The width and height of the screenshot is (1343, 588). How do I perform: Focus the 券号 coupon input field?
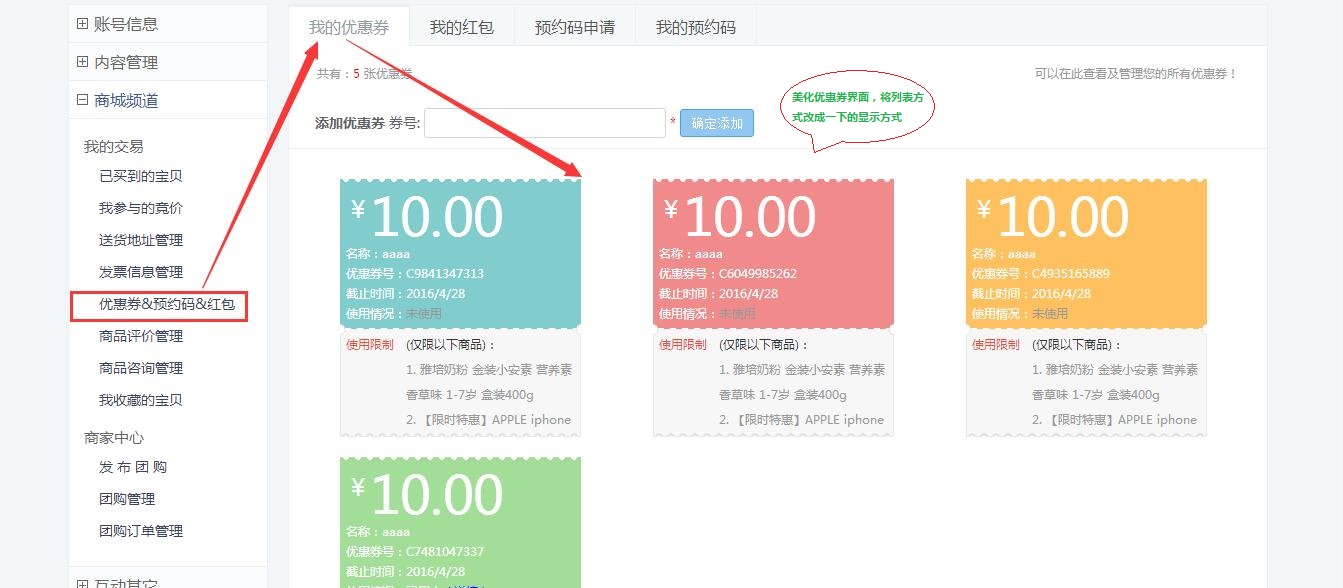point(545,123)
